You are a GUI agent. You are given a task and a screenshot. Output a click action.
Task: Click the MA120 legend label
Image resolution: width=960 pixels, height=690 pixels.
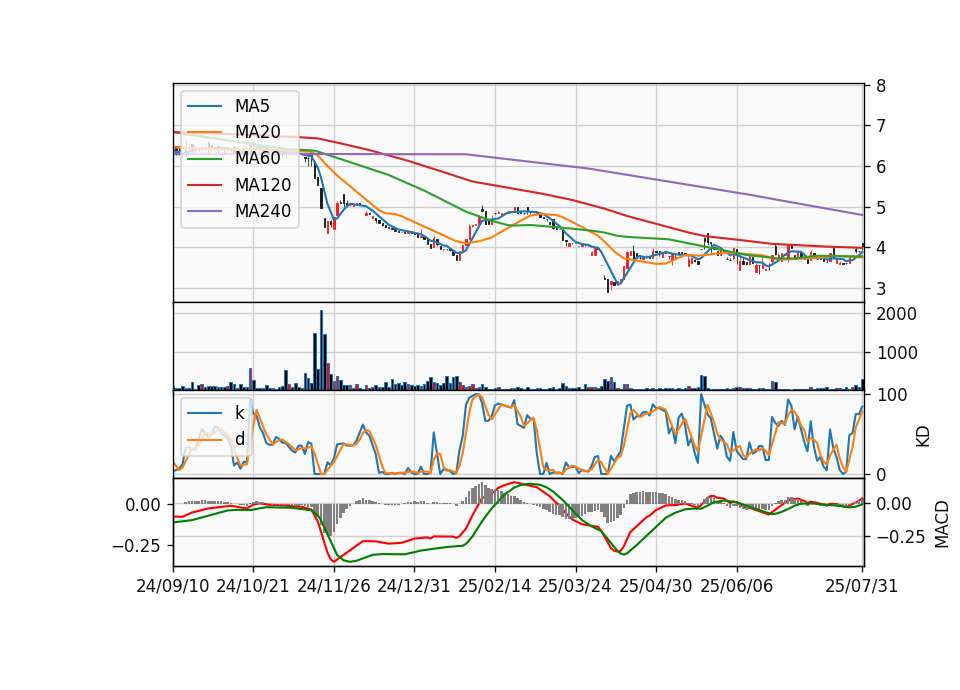click(x=263, y=185)
